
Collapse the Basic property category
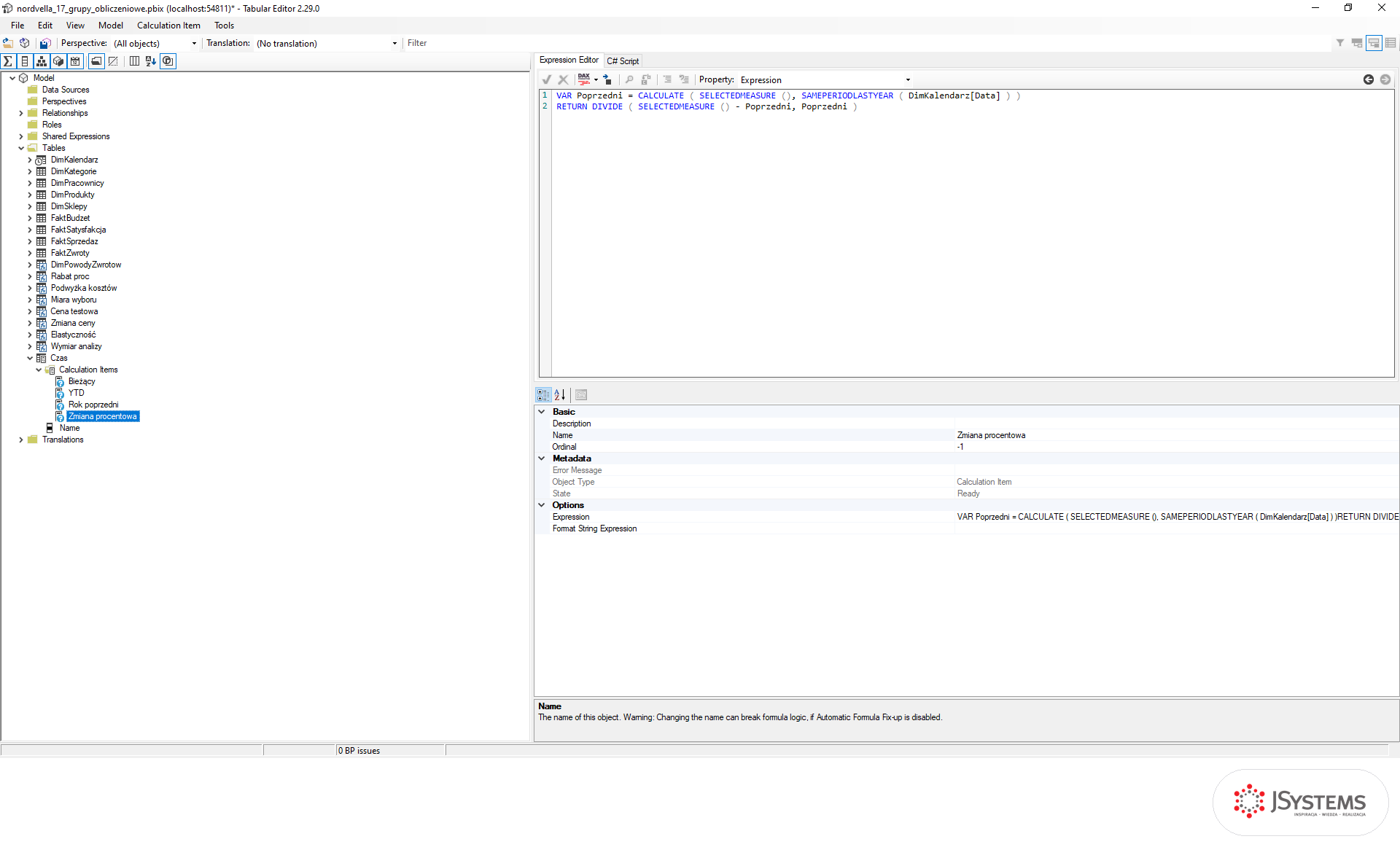(x=542, y=412)
